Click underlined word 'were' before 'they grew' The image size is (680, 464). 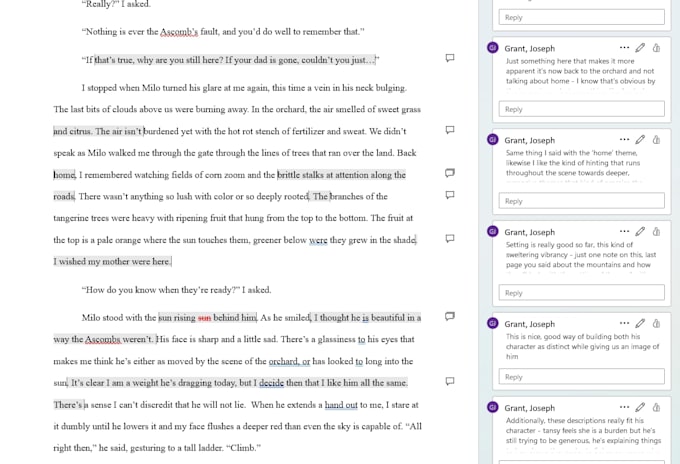[318, 240]
